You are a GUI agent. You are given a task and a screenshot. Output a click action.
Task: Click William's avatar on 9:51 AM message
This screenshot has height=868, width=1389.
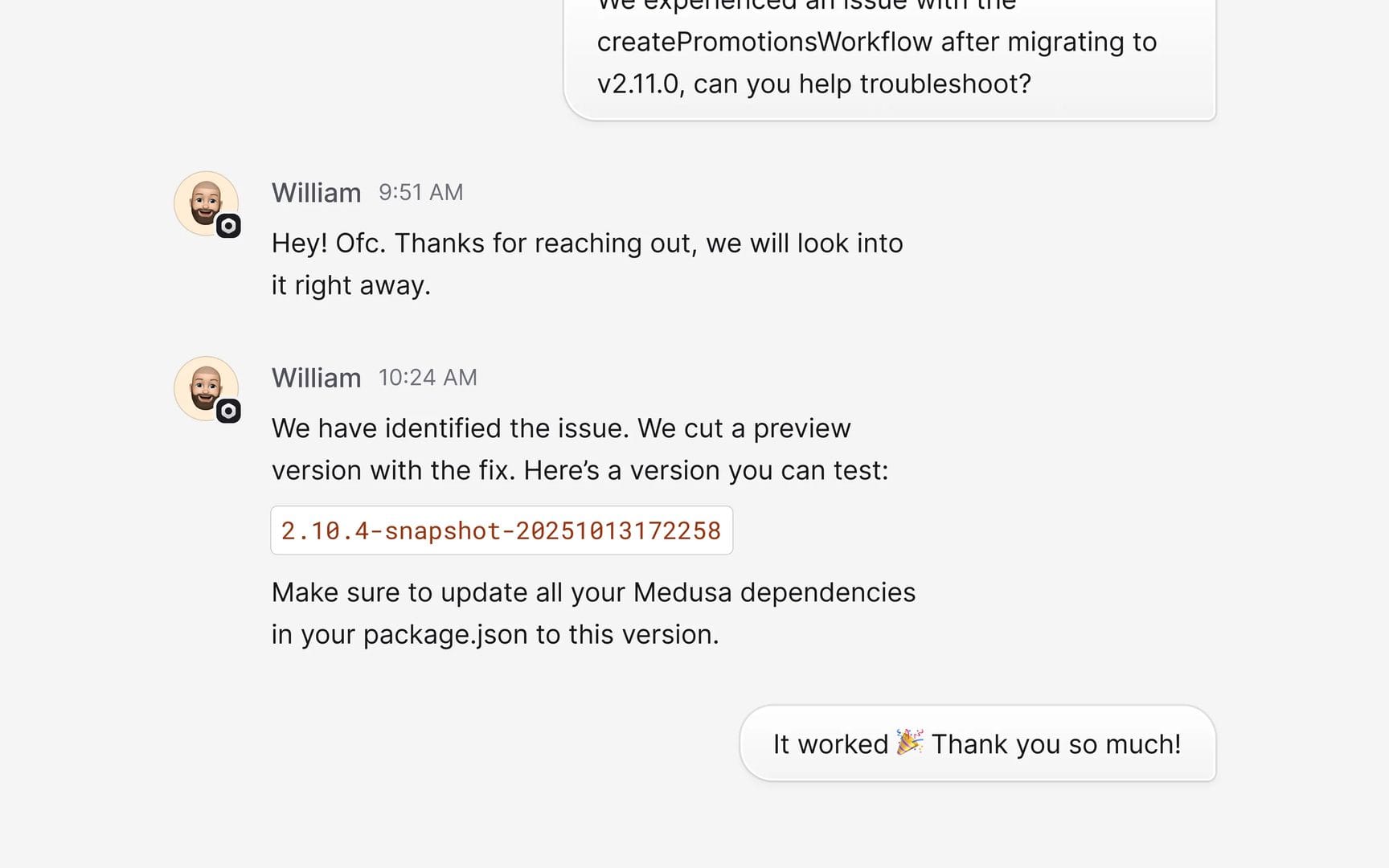[x=206, y=203]
